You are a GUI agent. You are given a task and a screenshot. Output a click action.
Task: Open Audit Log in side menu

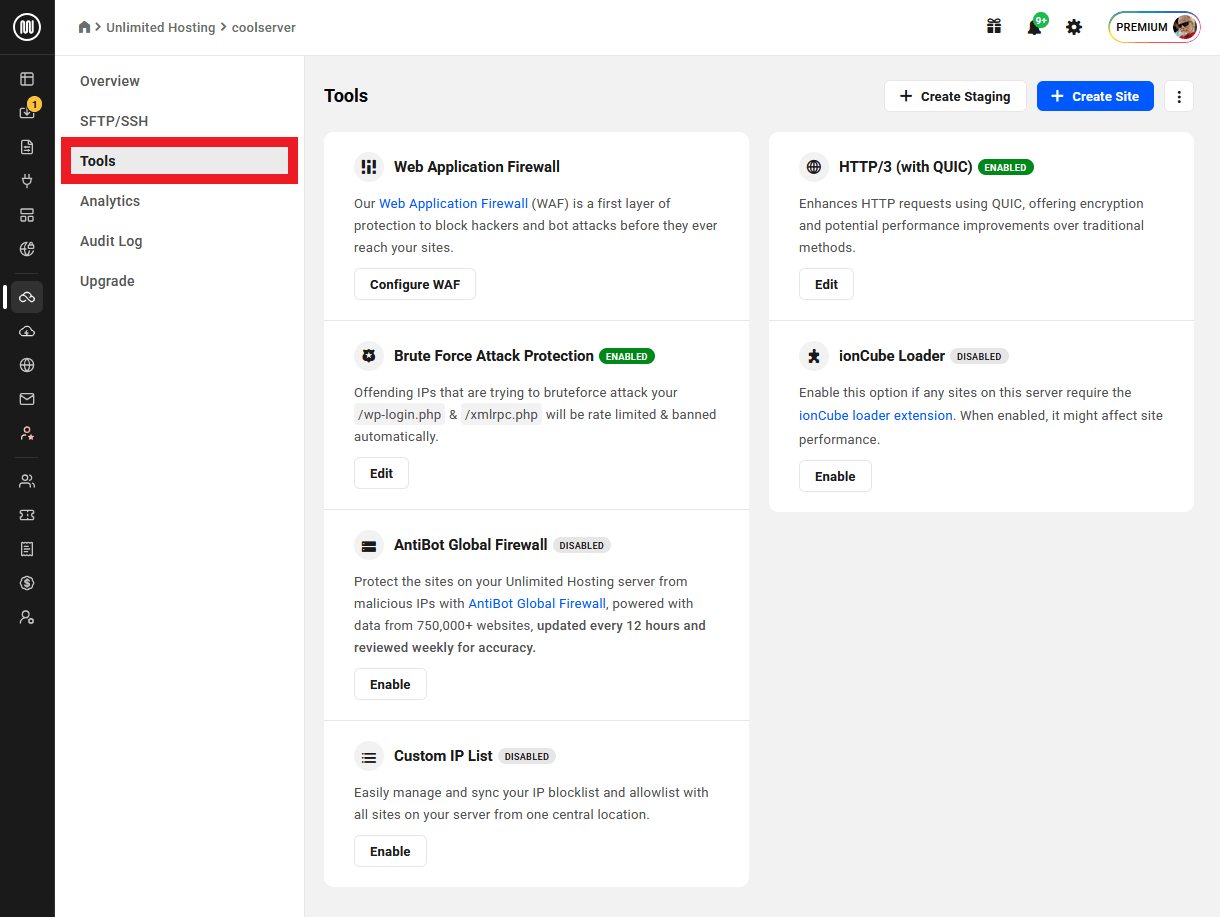click(111, 241)
